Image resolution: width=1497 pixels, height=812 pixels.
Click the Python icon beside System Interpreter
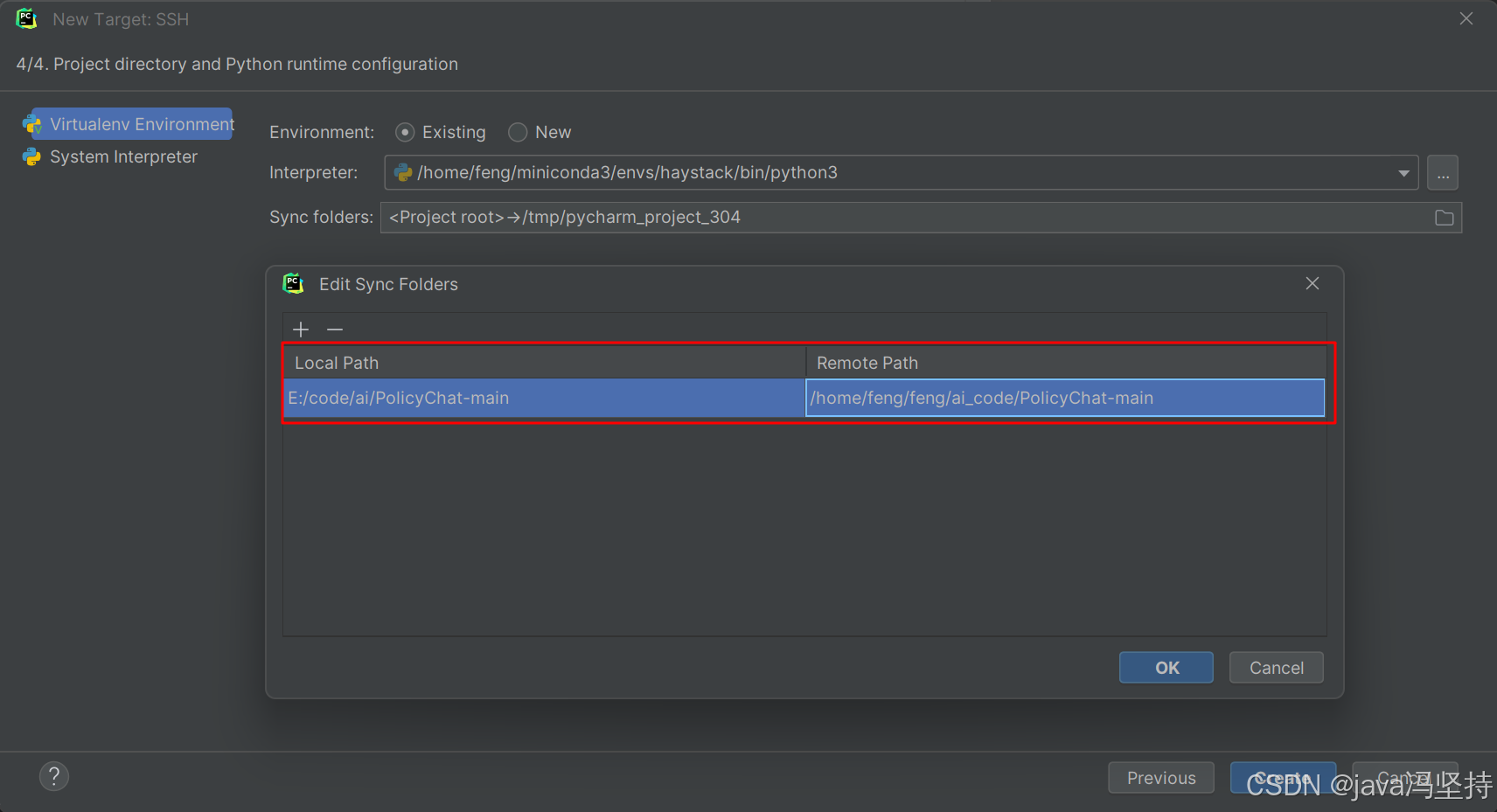click(x=33, y=156)
